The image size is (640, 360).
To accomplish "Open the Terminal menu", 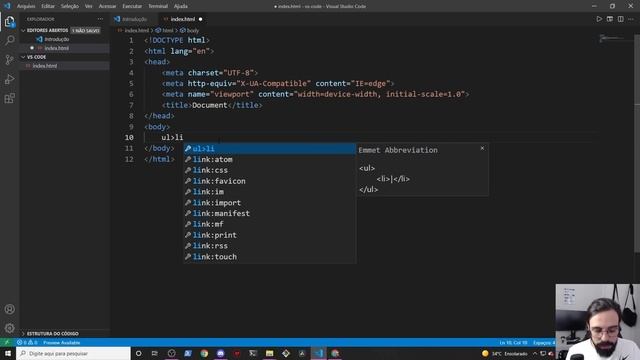I will [x=158, y=6].
